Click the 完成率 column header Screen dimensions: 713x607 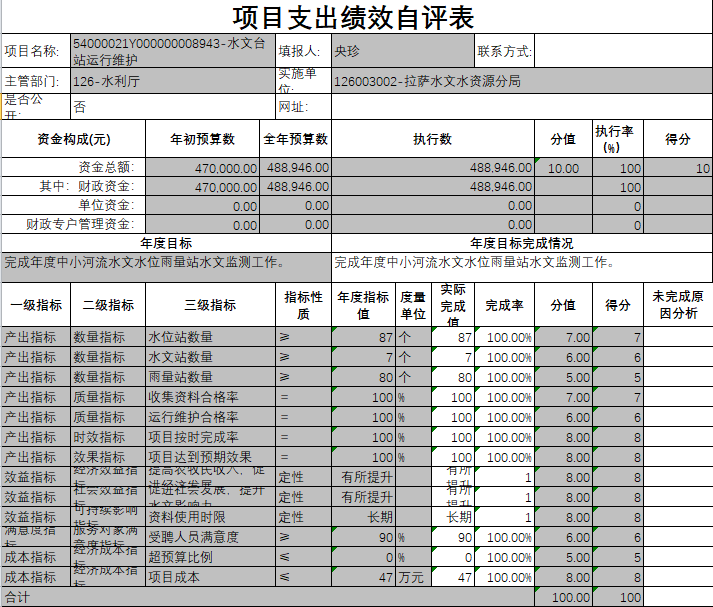(x=505, y=305)
